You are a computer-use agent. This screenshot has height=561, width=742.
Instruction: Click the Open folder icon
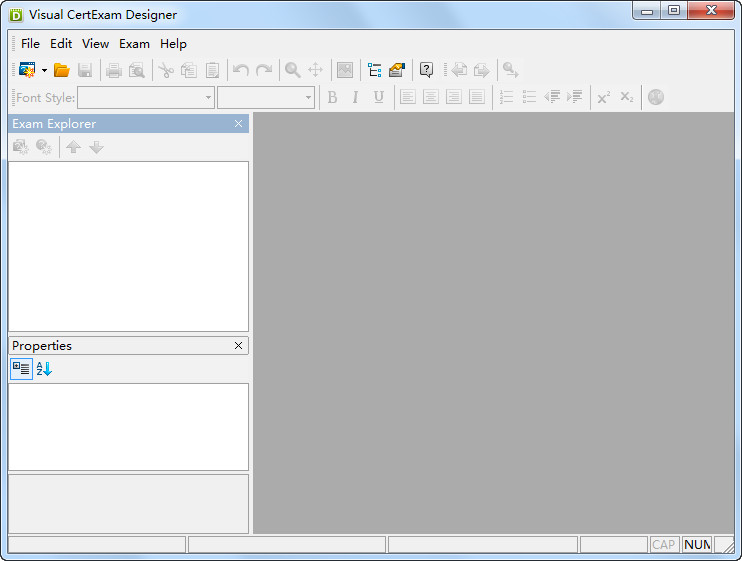[x=62, y=70]
